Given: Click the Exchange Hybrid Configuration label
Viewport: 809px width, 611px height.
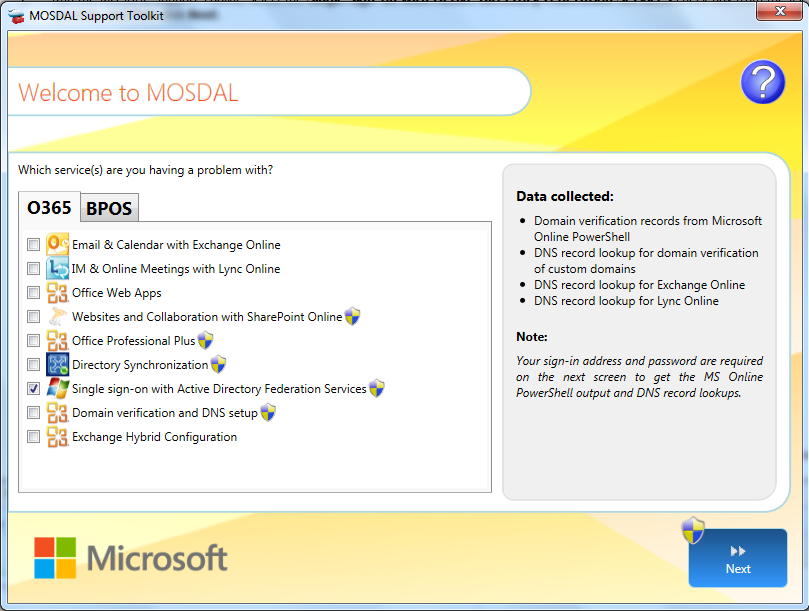Looking at the screenshot, I should coord(154,437).
